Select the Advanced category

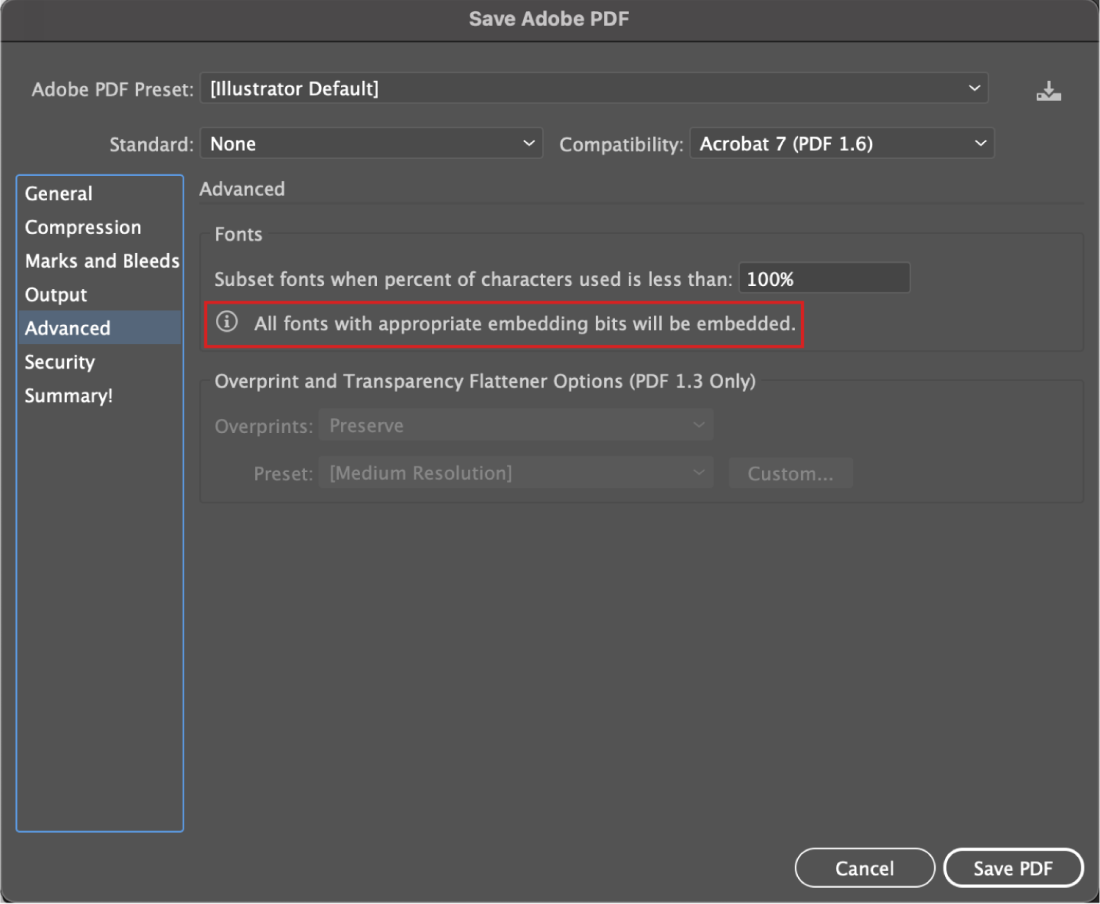pyautogui.click(x=100, y=328)
